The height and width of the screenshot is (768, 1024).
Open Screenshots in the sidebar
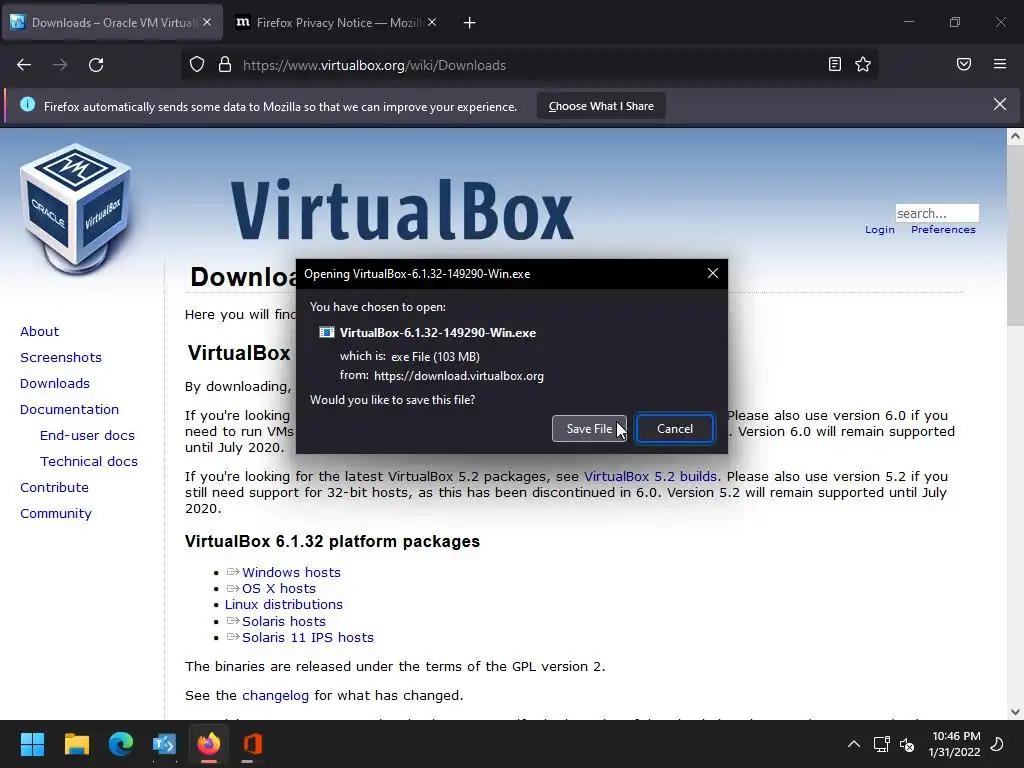pyautogui.click(x=61, y=357)
